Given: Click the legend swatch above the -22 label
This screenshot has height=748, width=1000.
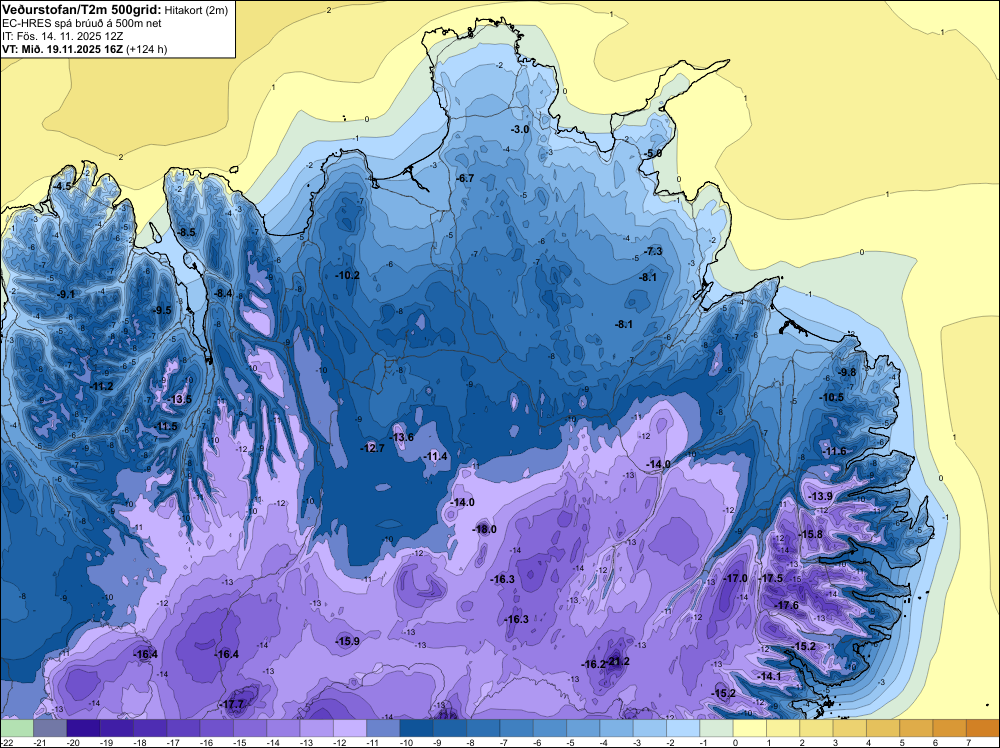Looking at the screenshot, I should (17, 728).
